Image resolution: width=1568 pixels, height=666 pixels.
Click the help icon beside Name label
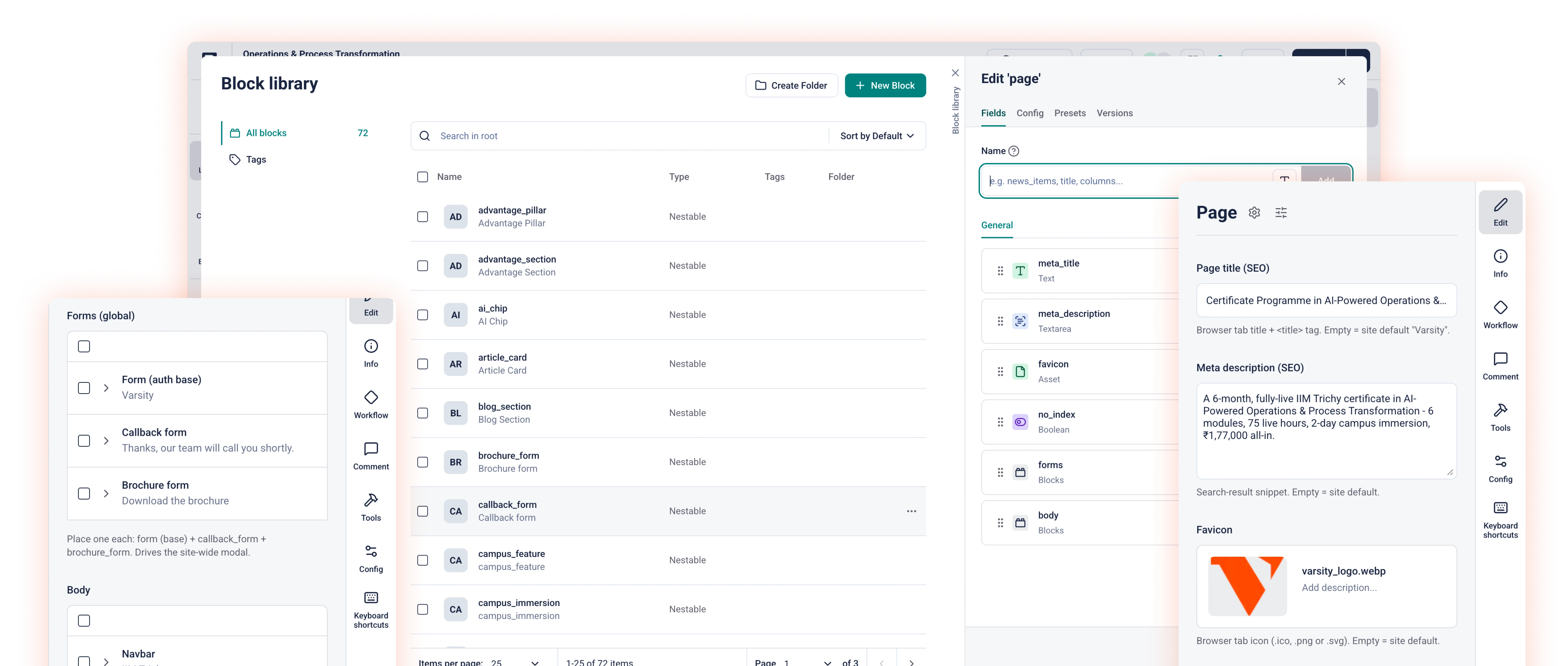[1013, 151]
